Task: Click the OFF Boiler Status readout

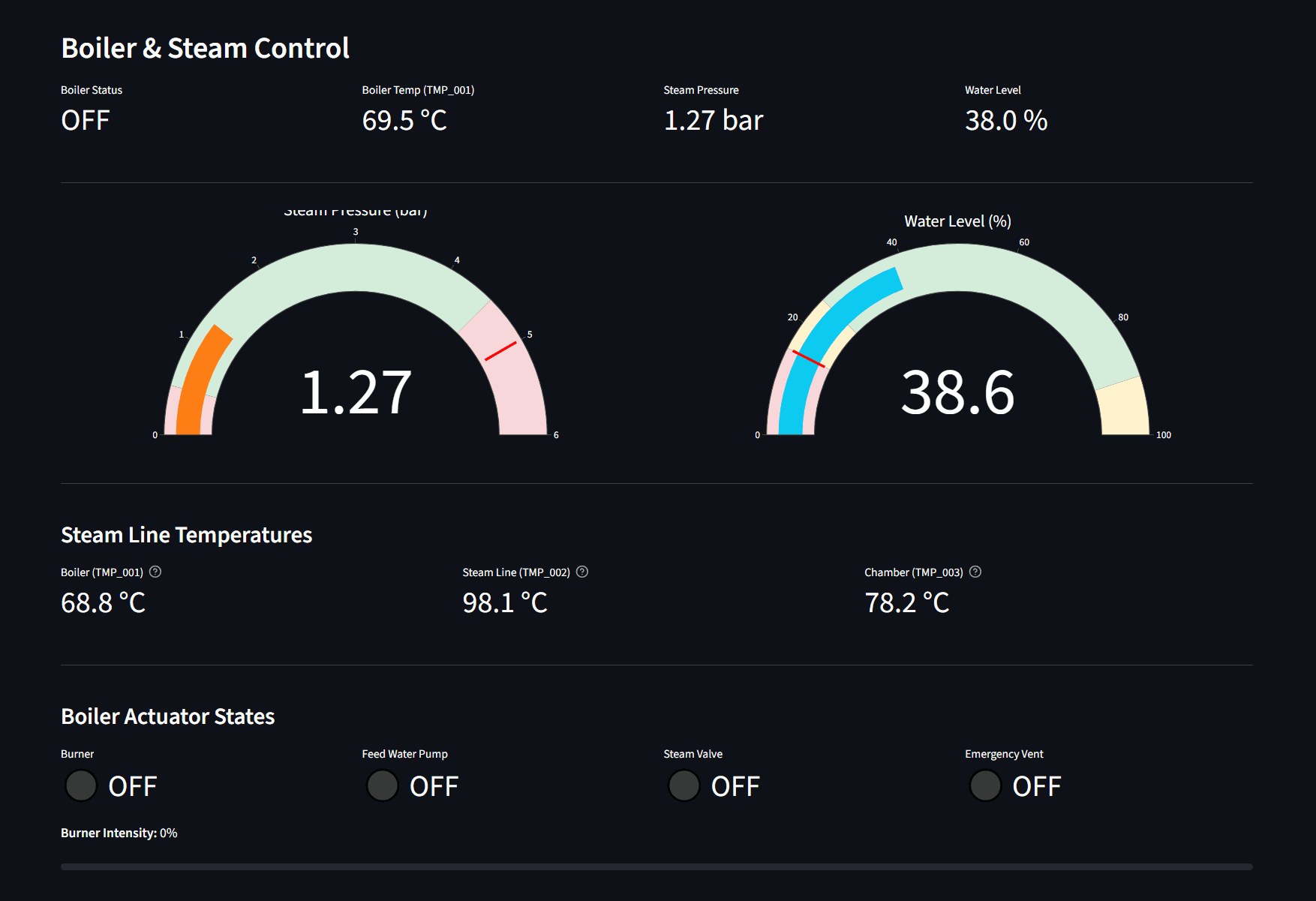Action: tap(85, 120)
